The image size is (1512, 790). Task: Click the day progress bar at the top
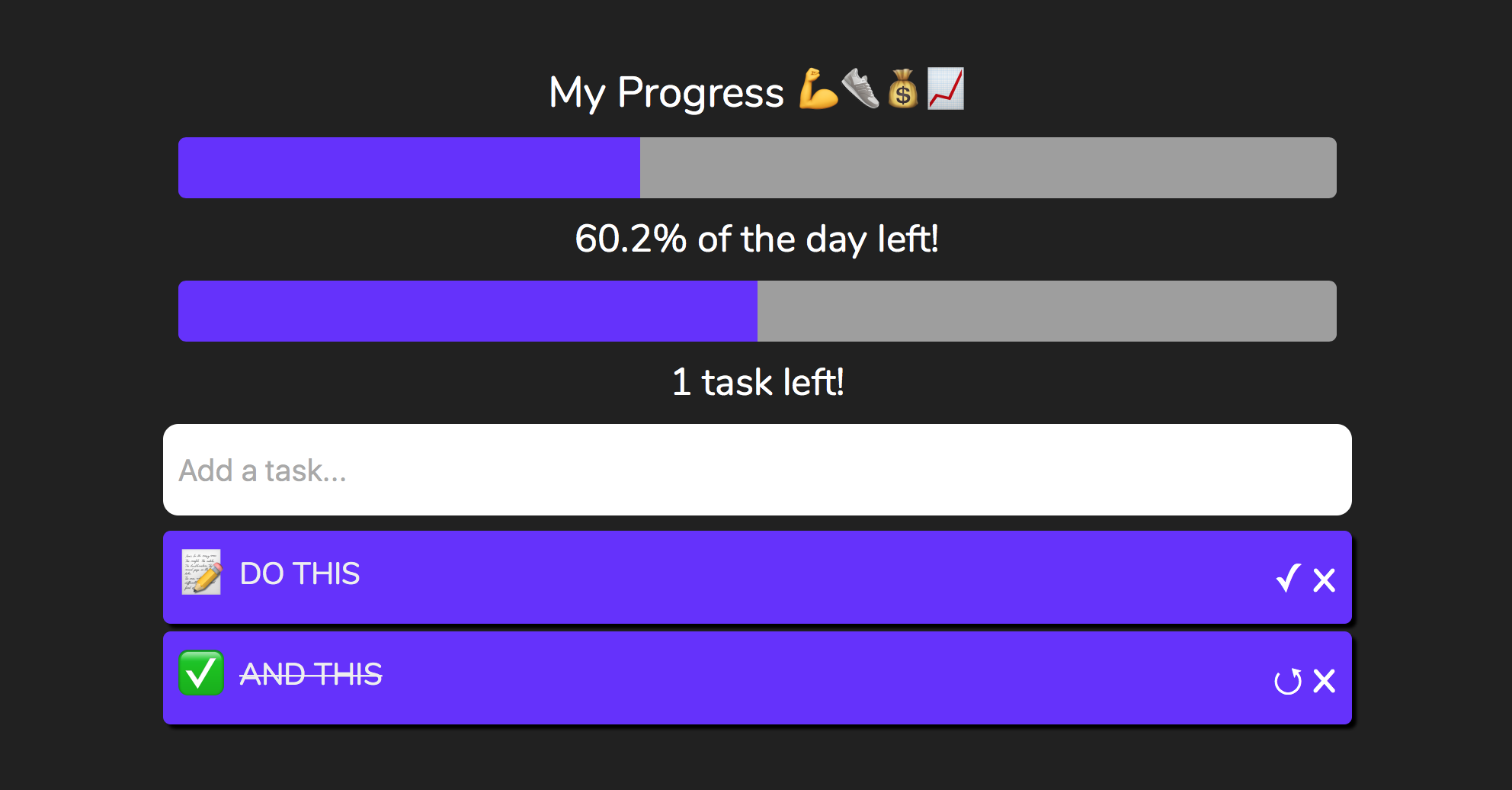(x=758, y=168)
